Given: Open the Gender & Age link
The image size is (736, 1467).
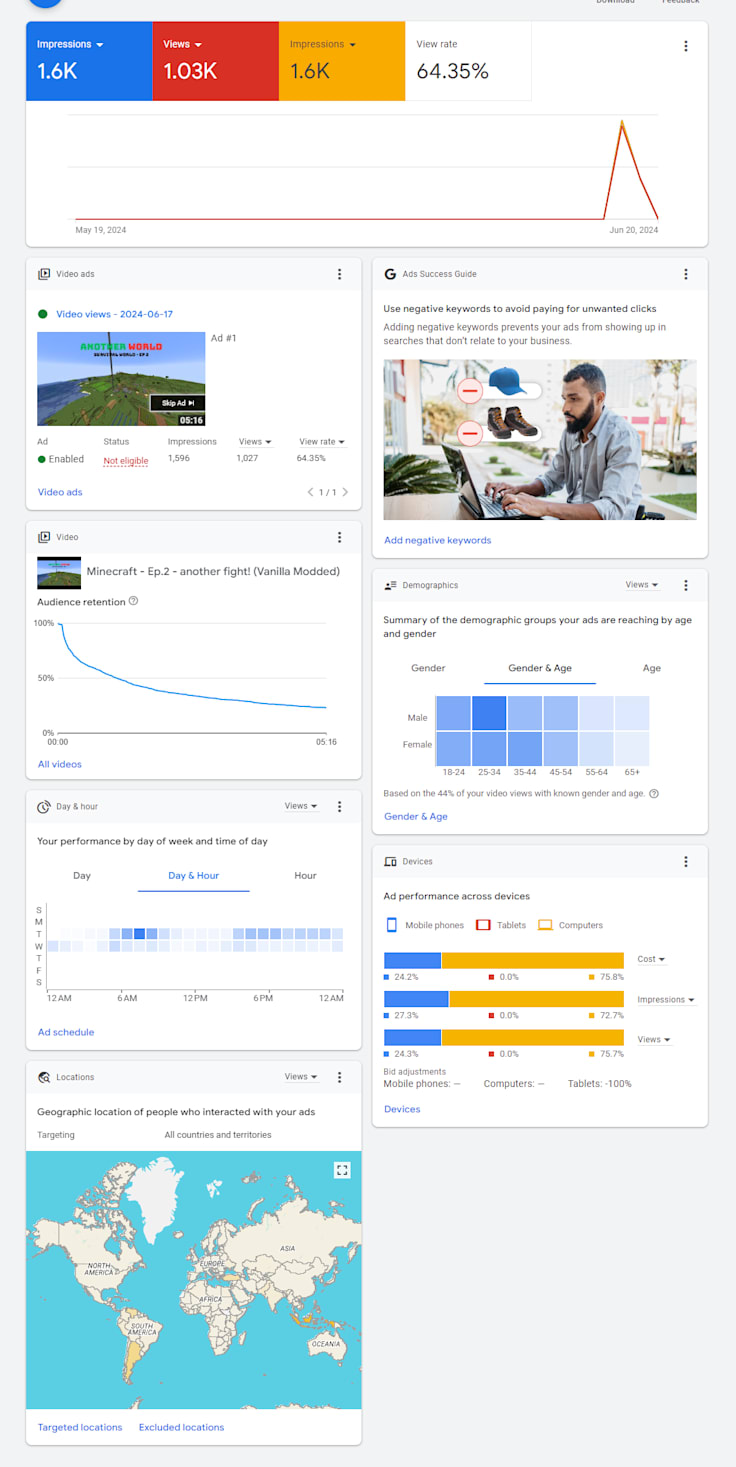Looking at the screenshot, I should pyautogui.click(x=416, y=816).
